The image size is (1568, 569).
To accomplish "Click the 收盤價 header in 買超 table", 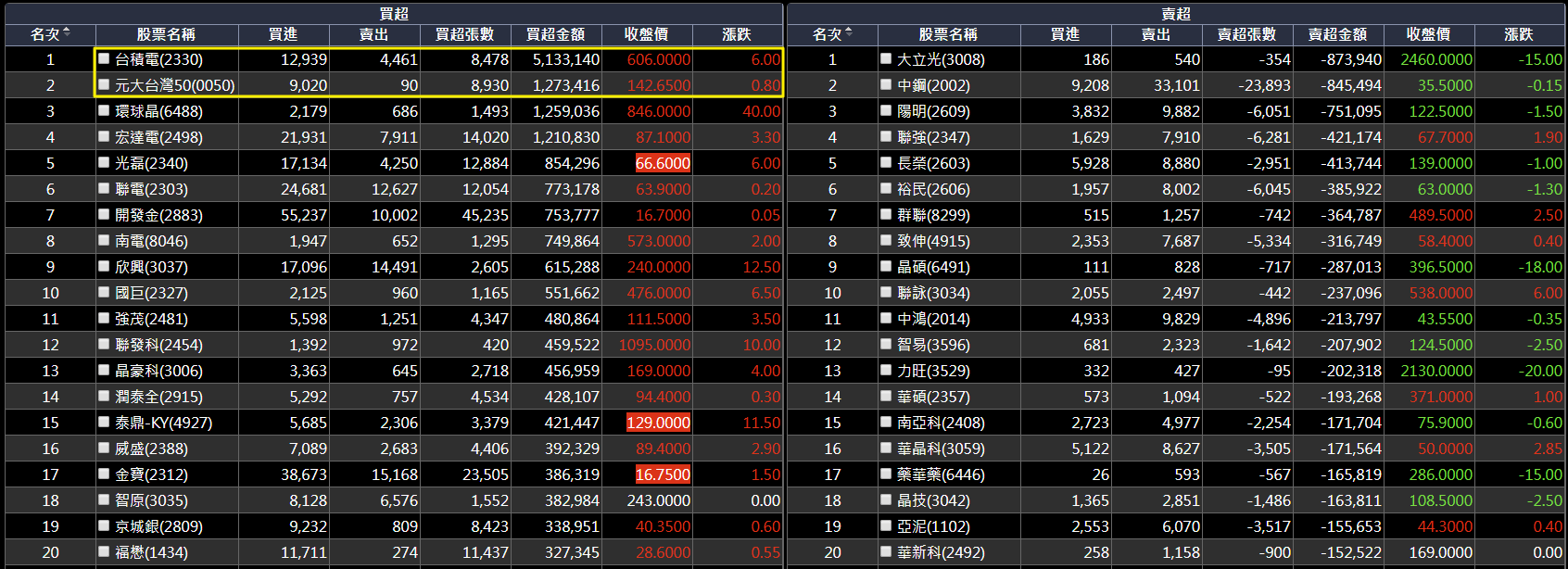I will [x=646, y=34].
